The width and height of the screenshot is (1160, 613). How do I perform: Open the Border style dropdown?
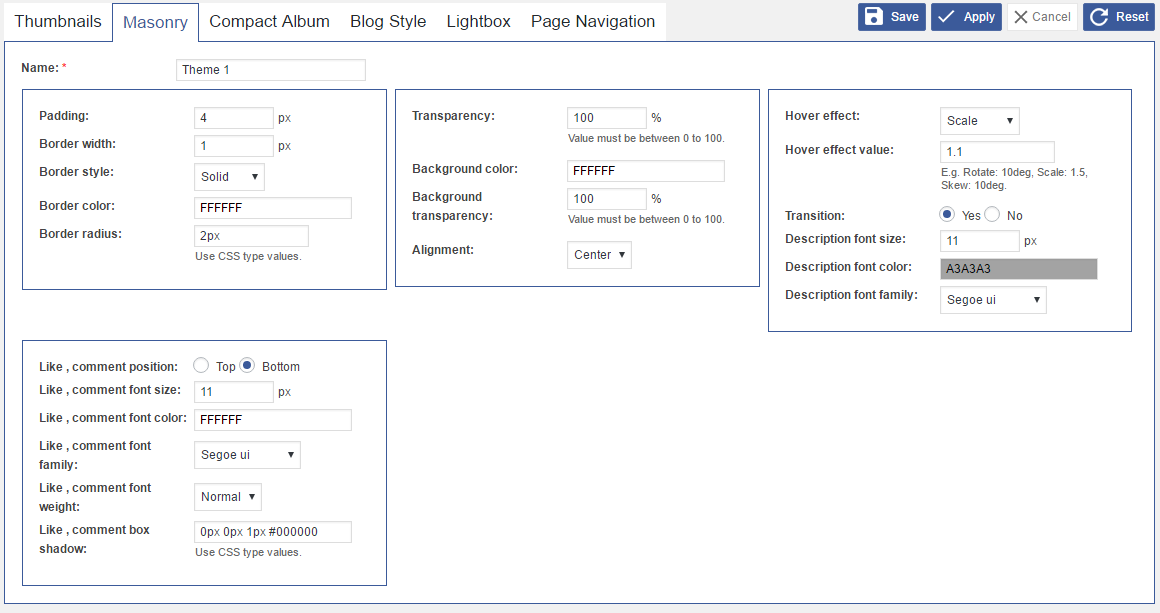(229, 177)
